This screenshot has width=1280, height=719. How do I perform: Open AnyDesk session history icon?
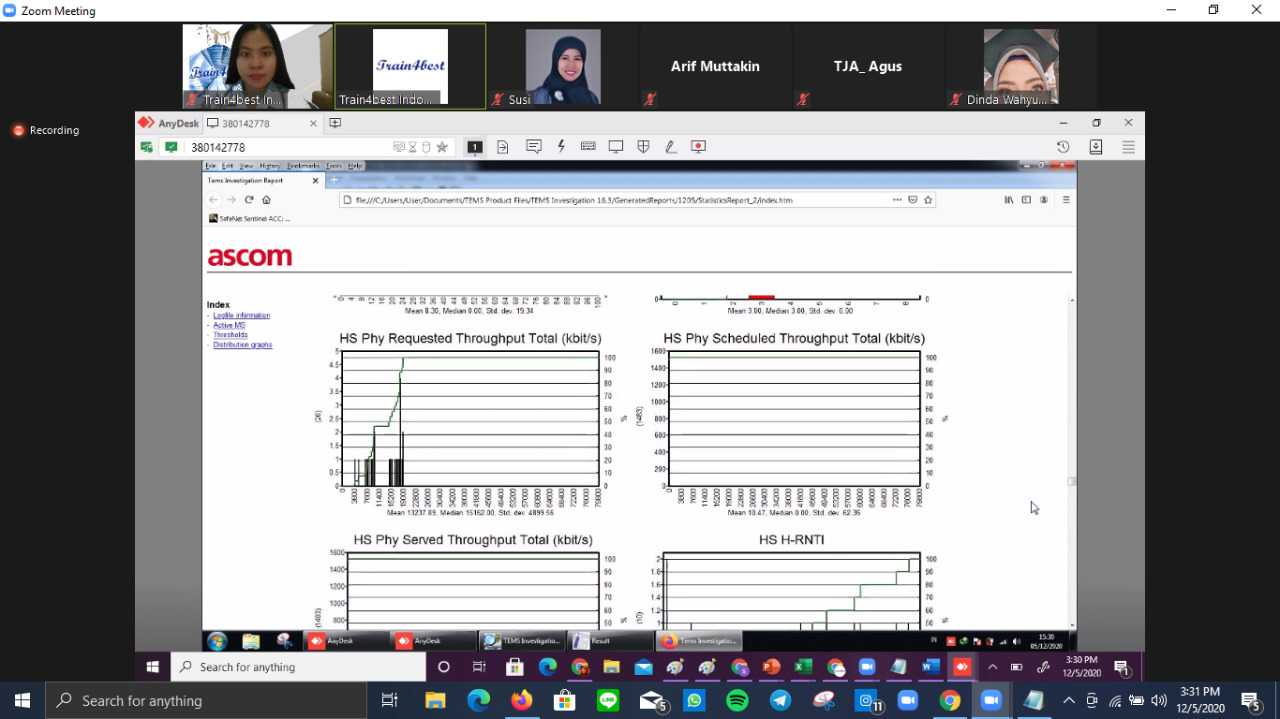pyautogui.click(x=1063, y=147)
